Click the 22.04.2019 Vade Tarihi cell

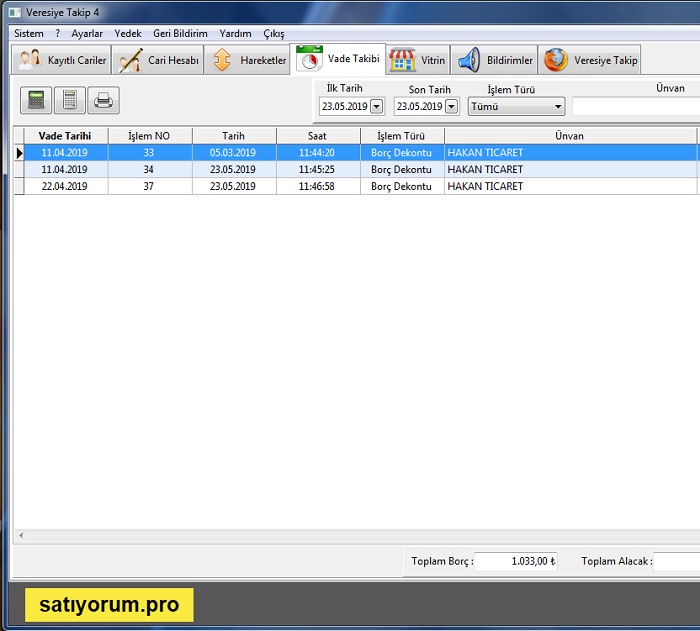pos(65,186)
